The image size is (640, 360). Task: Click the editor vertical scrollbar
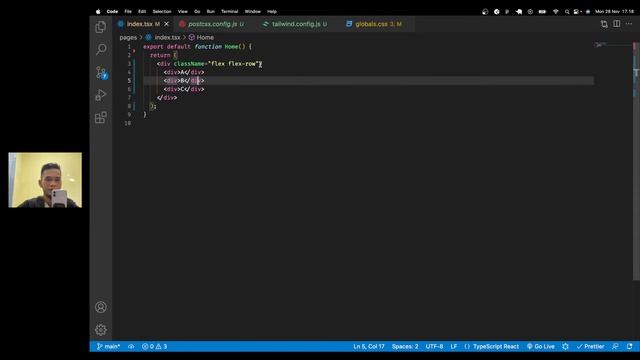coord(636,161)
